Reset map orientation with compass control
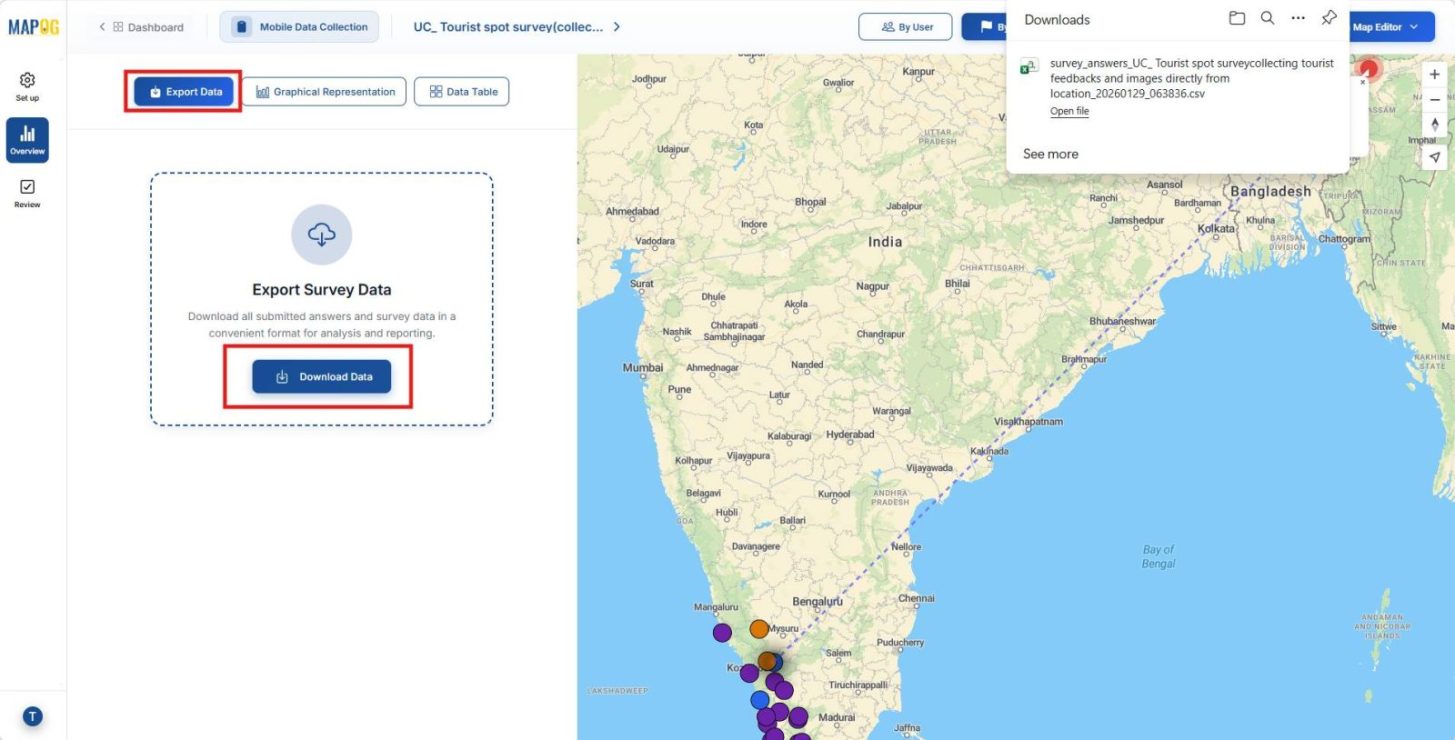This screenshot has width=1455, height=740. click(1434, 123)
